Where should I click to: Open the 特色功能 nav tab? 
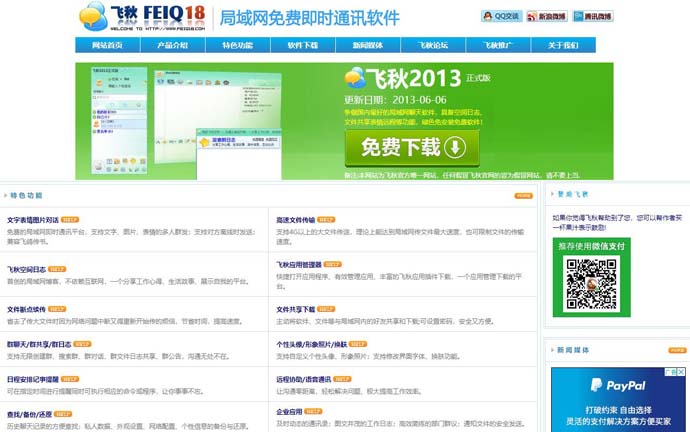tap(238, 45)
